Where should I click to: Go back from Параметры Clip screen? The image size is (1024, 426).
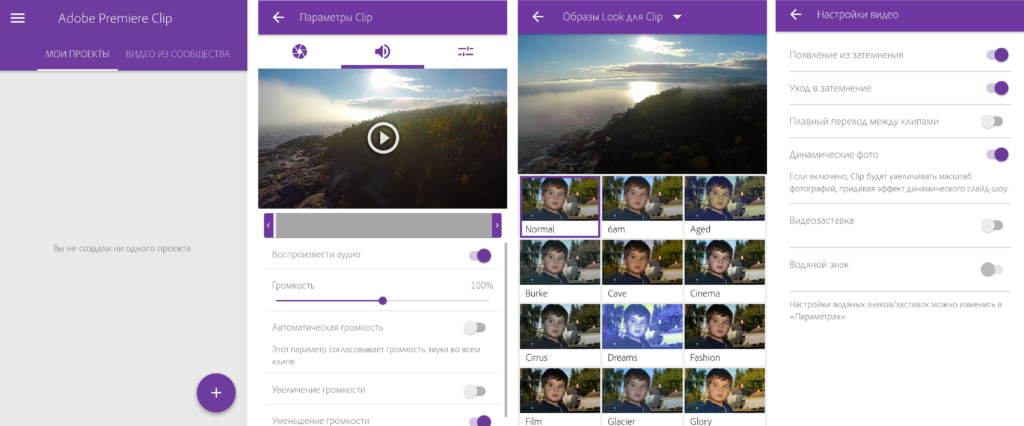[278, 17]
